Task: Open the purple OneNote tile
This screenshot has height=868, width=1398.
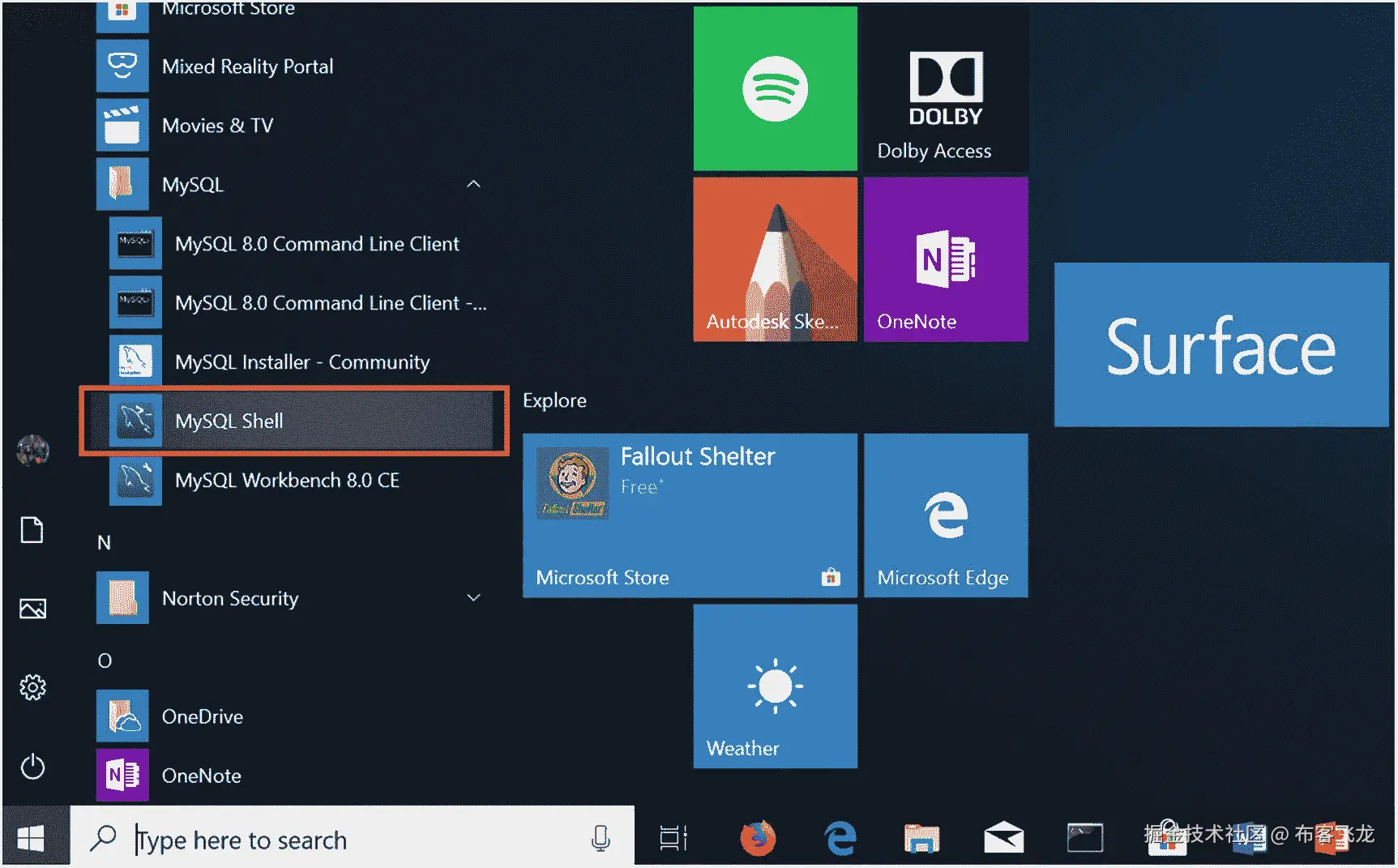Action: point(946,259)
